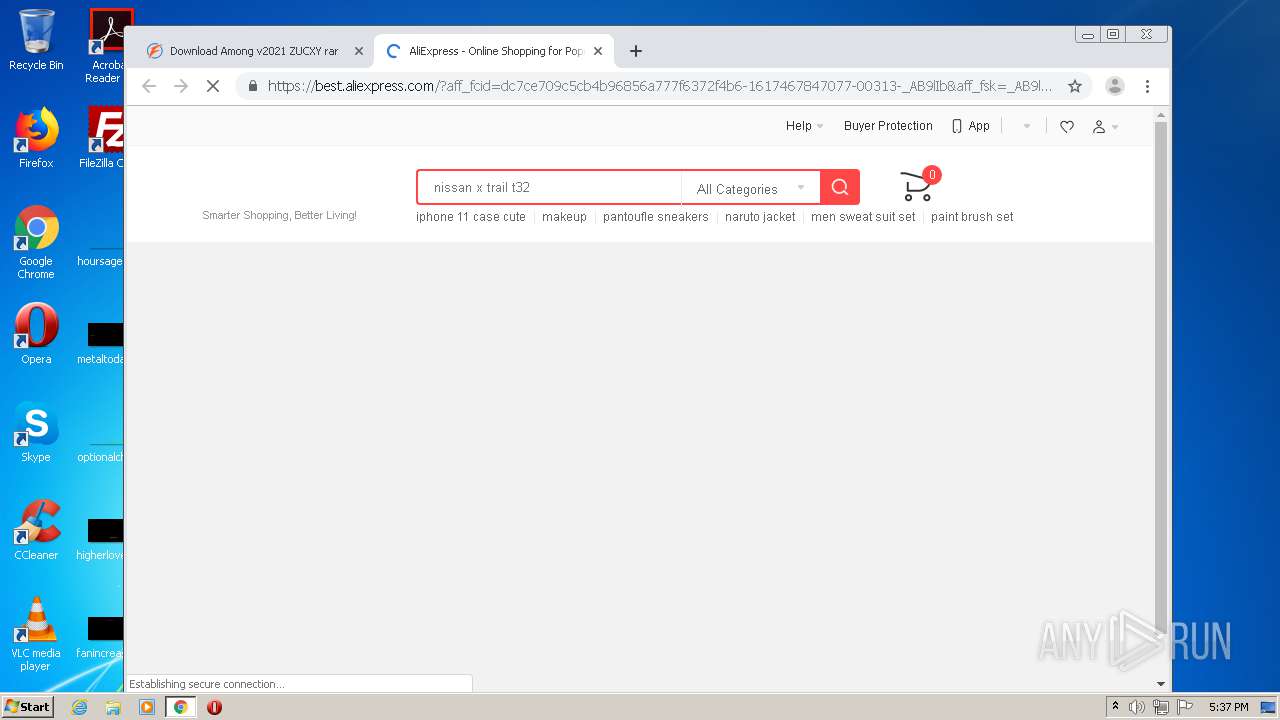Image resolution: width=1280 pixels, height=720 pixels.
Task: Open Action Center flag tray icon
Action: coord(1185,707)
